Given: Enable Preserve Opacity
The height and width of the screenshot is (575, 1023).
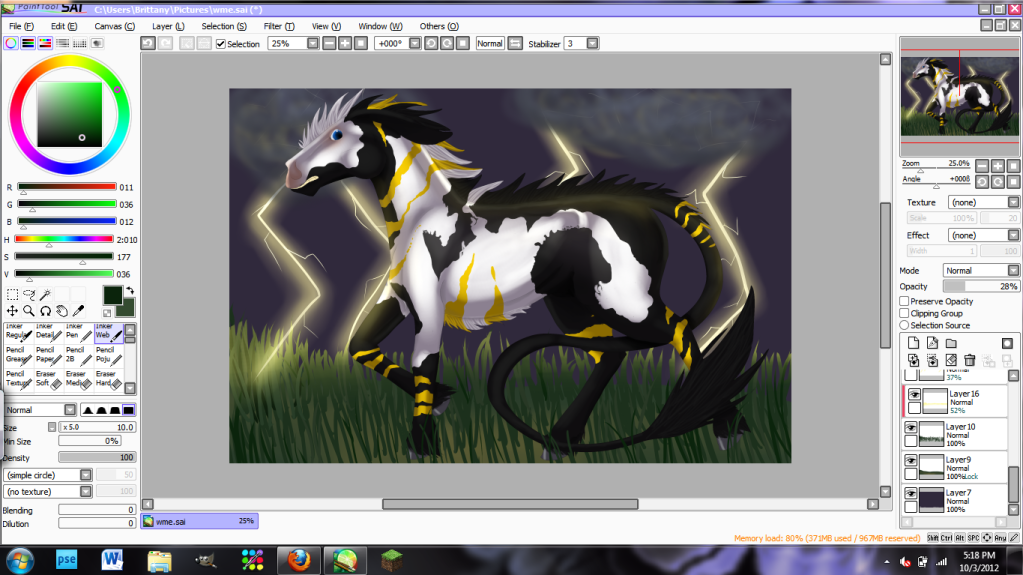Looking at the screenshot, I should point(904,302).
